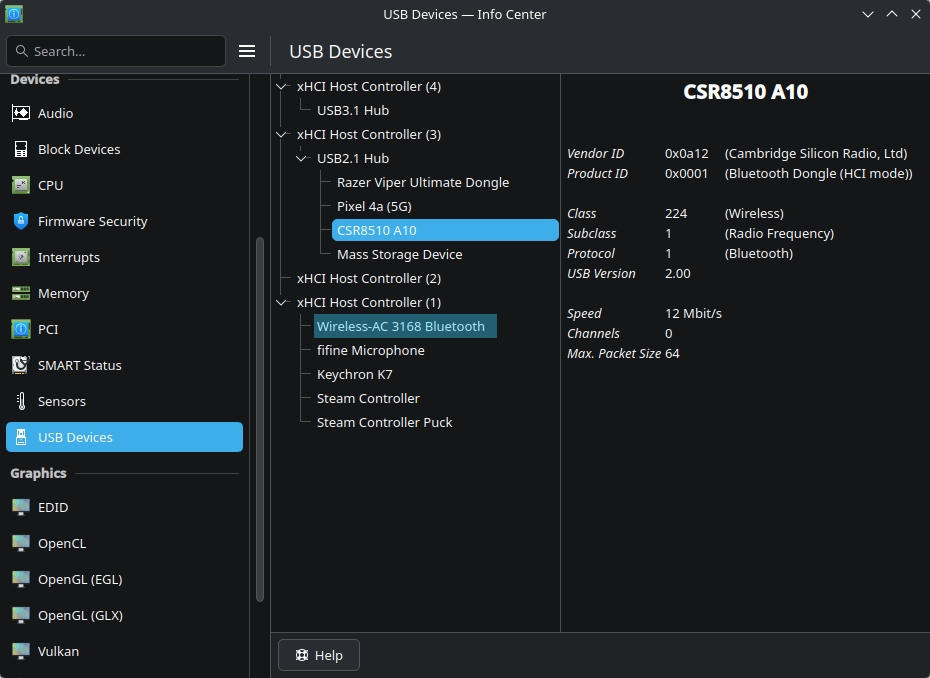930x678 pixels.
Task: Minimize the Info Center window
Action: [x=868, y=14]
